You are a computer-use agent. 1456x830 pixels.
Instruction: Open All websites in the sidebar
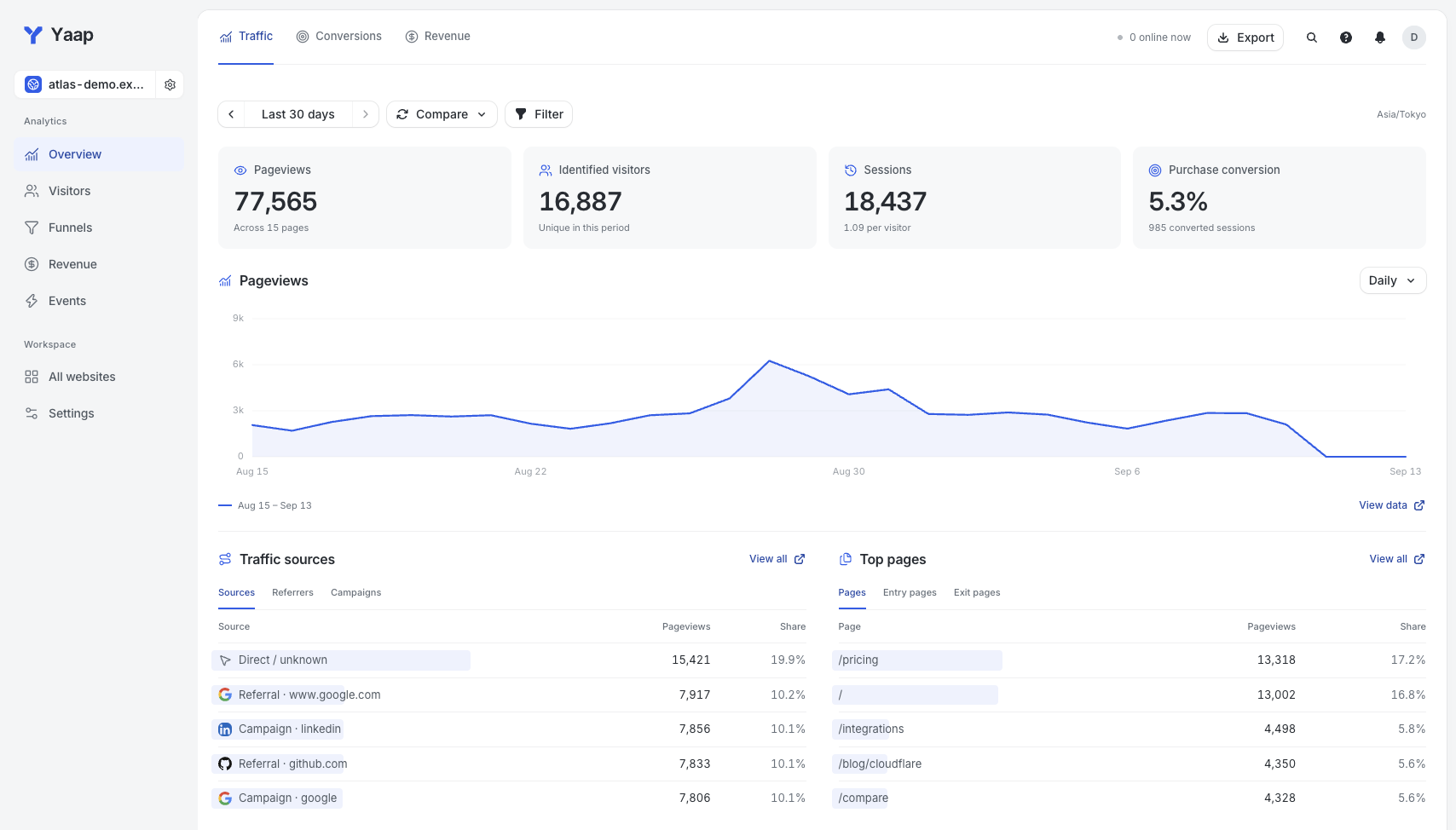click(99, 377)
